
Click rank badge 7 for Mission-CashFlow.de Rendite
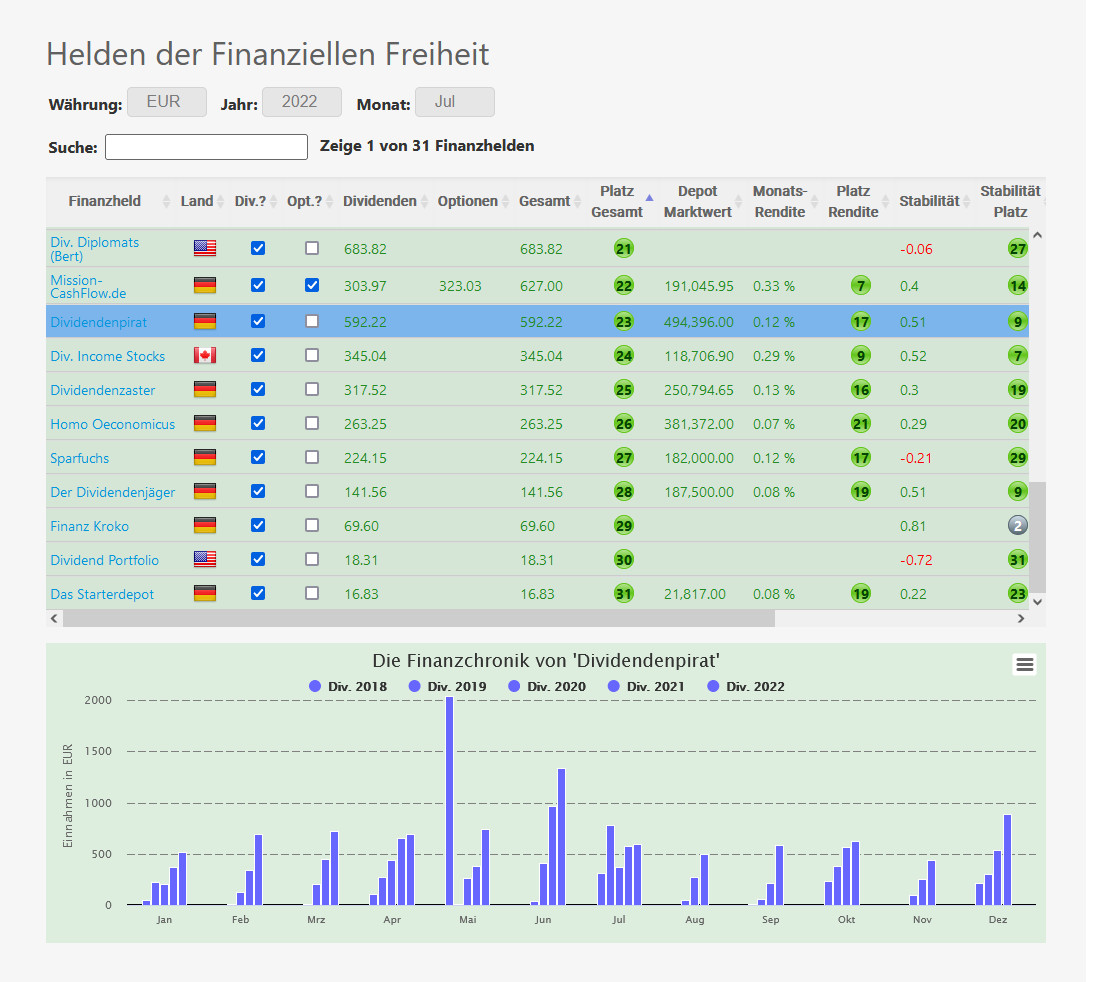point(860,286)
